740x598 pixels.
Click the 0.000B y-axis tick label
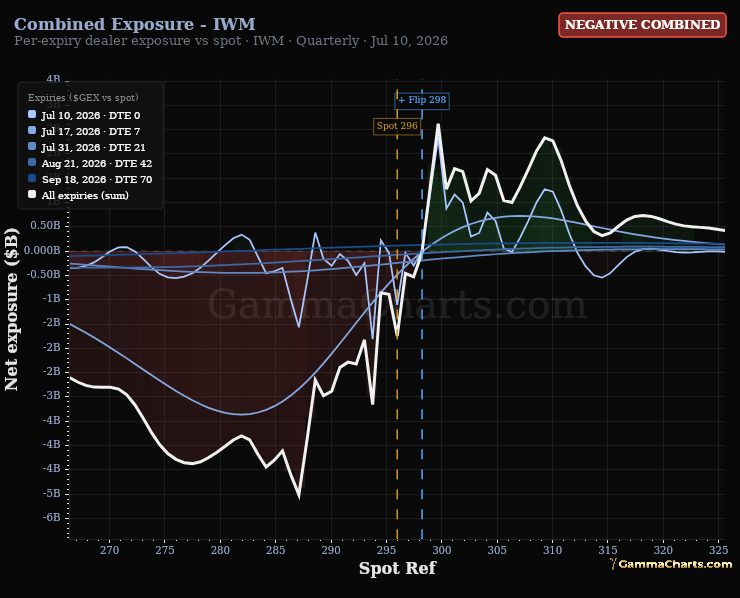pos(42,250)
